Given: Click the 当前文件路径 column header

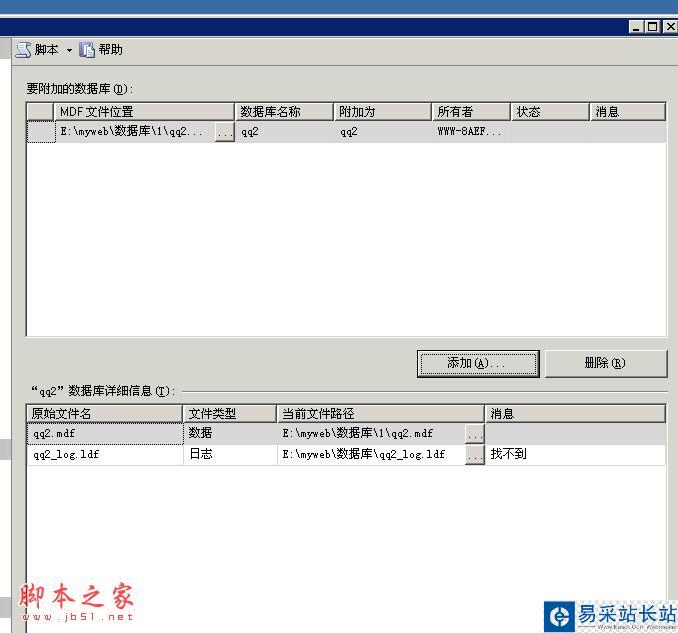Looking at the screenshot, I should 380,414.
